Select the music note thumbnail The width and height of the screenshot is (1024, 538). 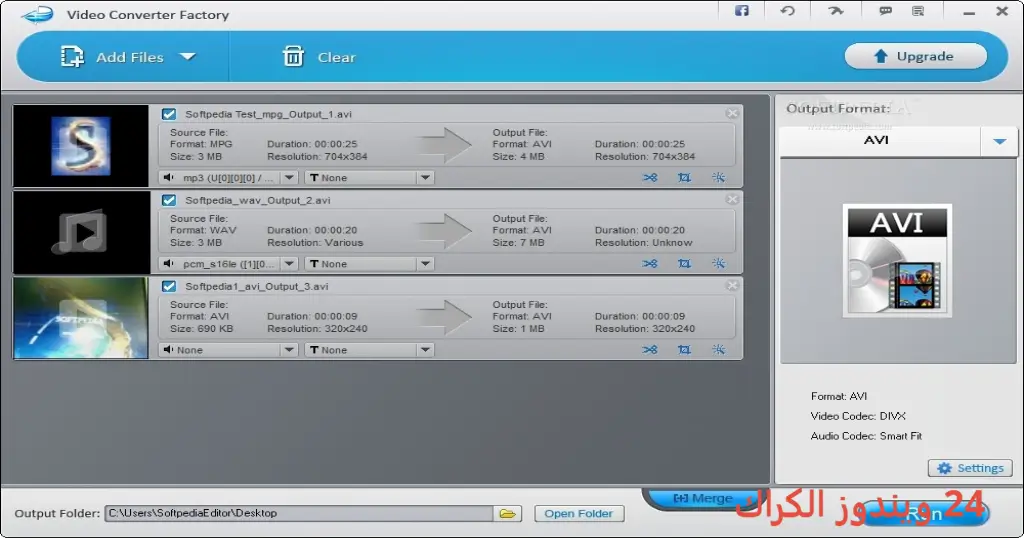point(81,232)
